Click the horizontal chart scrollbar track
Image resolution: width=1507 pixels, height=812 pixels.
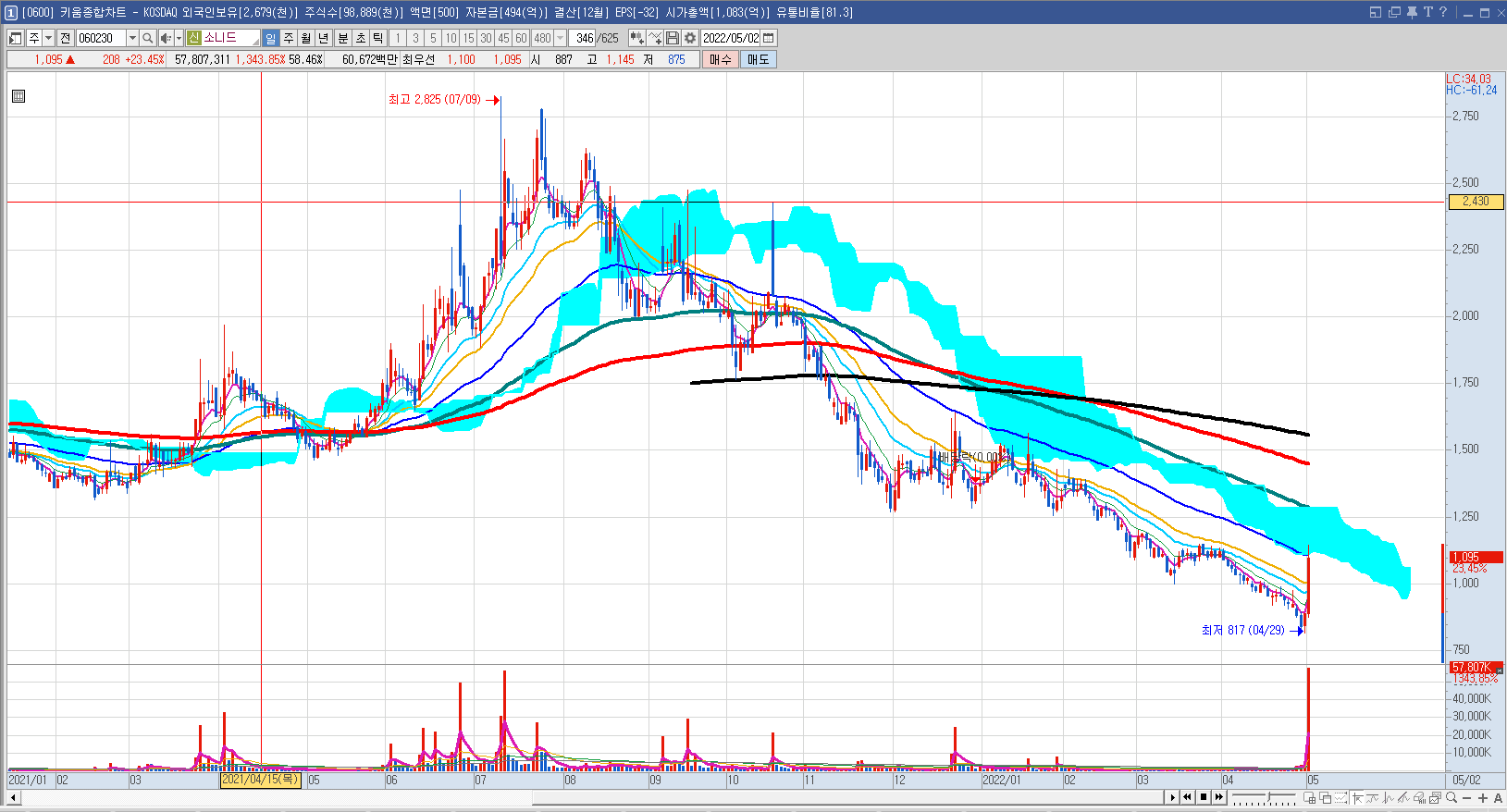592,797
